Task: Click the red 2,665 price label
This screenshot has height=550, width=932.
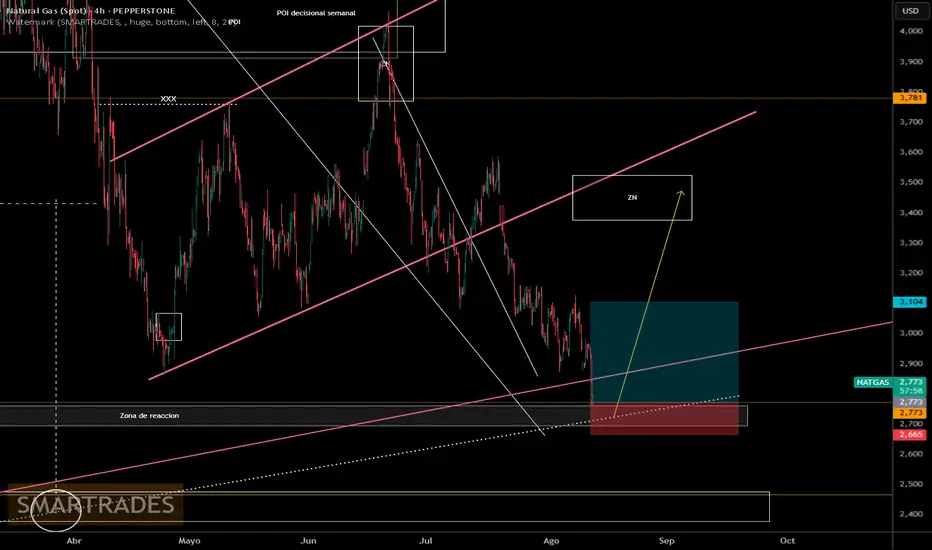Action: point(909,435)
